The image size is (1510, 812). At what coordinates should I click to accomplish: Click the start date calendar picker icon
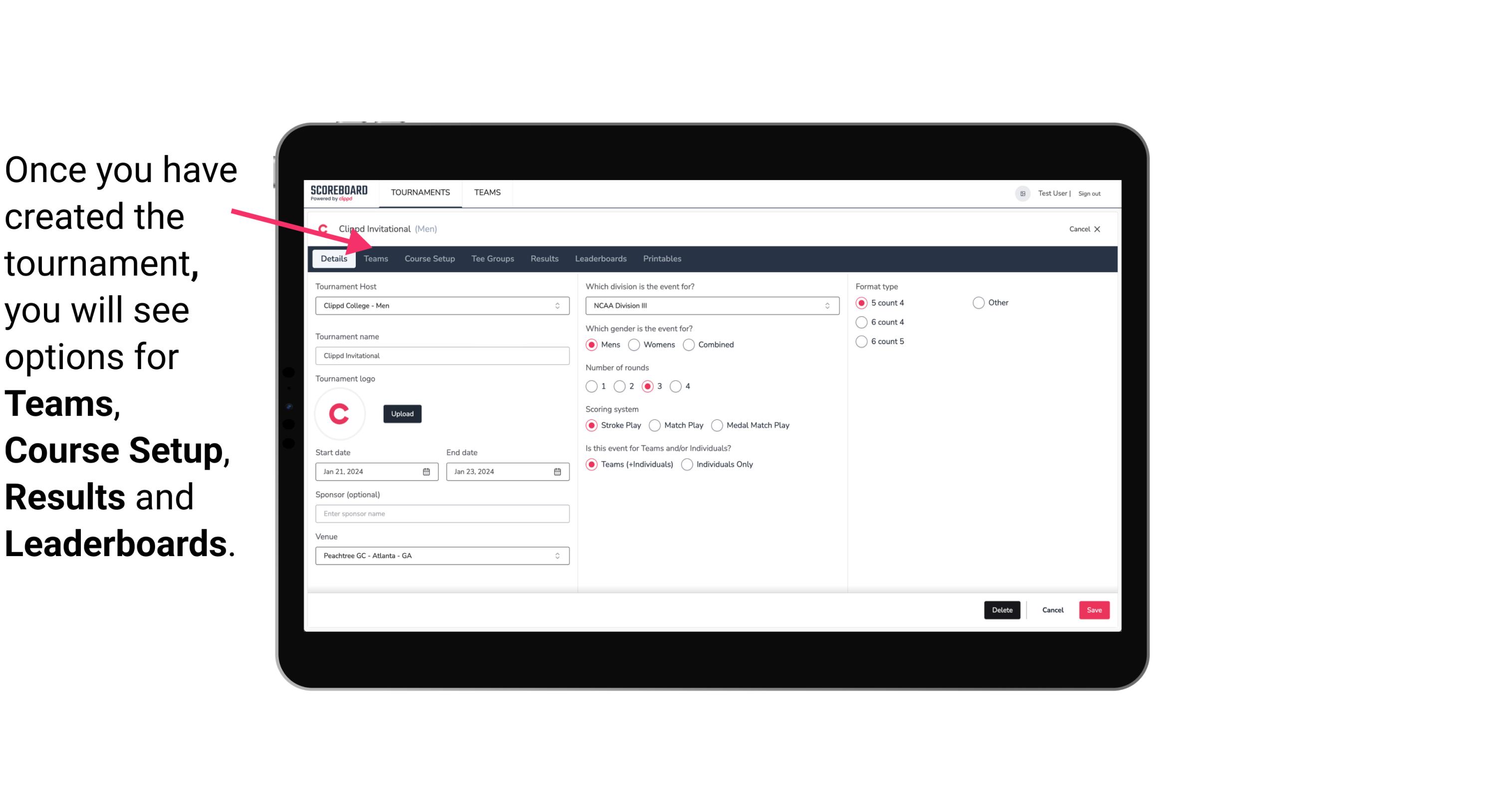pyautogui.click(x=427, y=471)
